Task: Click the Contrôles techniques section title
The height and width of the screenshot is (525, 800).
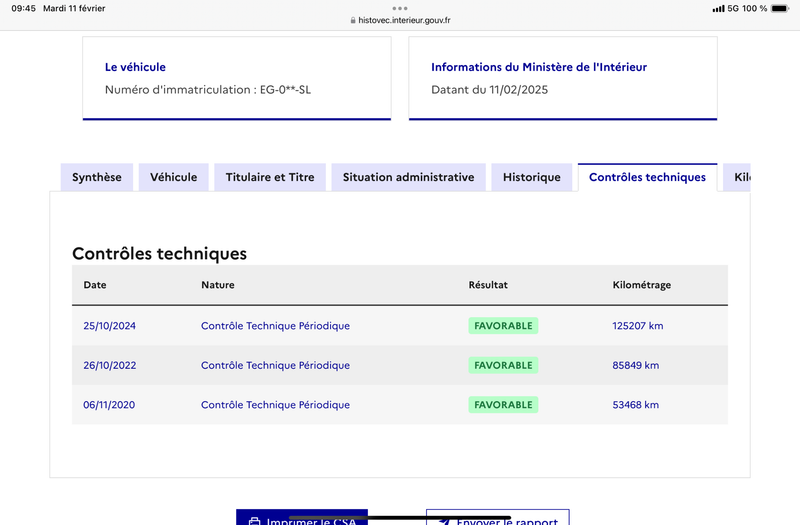Action: point(159,254)
